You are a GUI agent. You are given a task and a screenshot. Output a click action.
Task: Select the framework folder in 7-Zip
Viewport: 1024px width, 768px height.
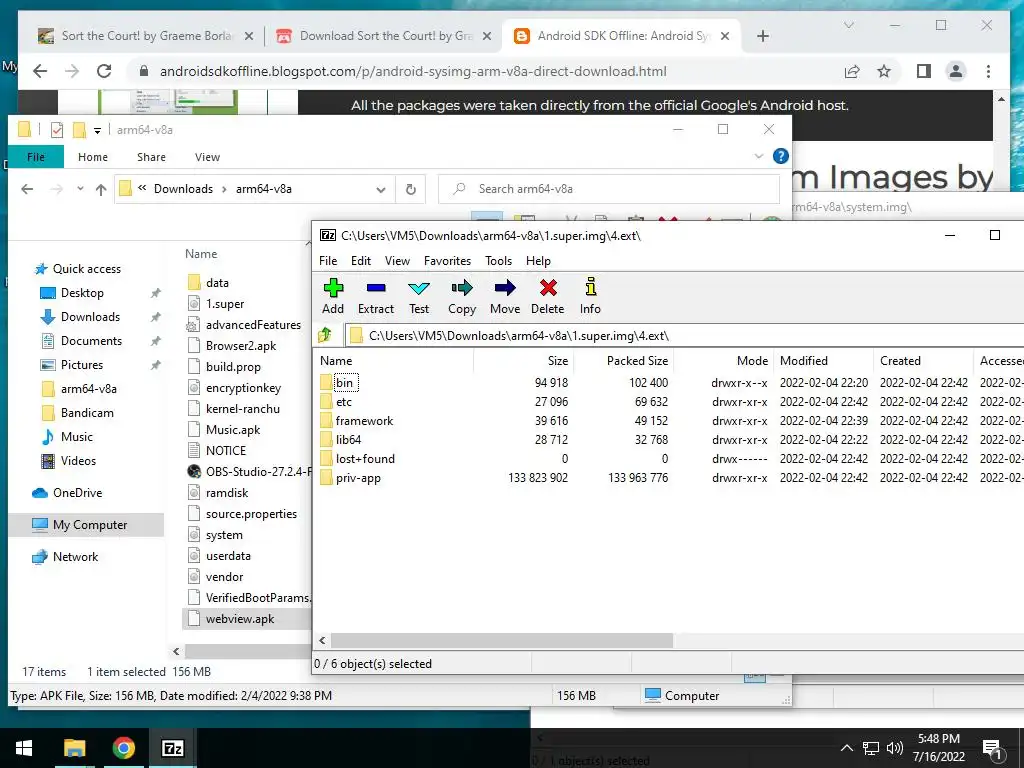coord(364,421)
